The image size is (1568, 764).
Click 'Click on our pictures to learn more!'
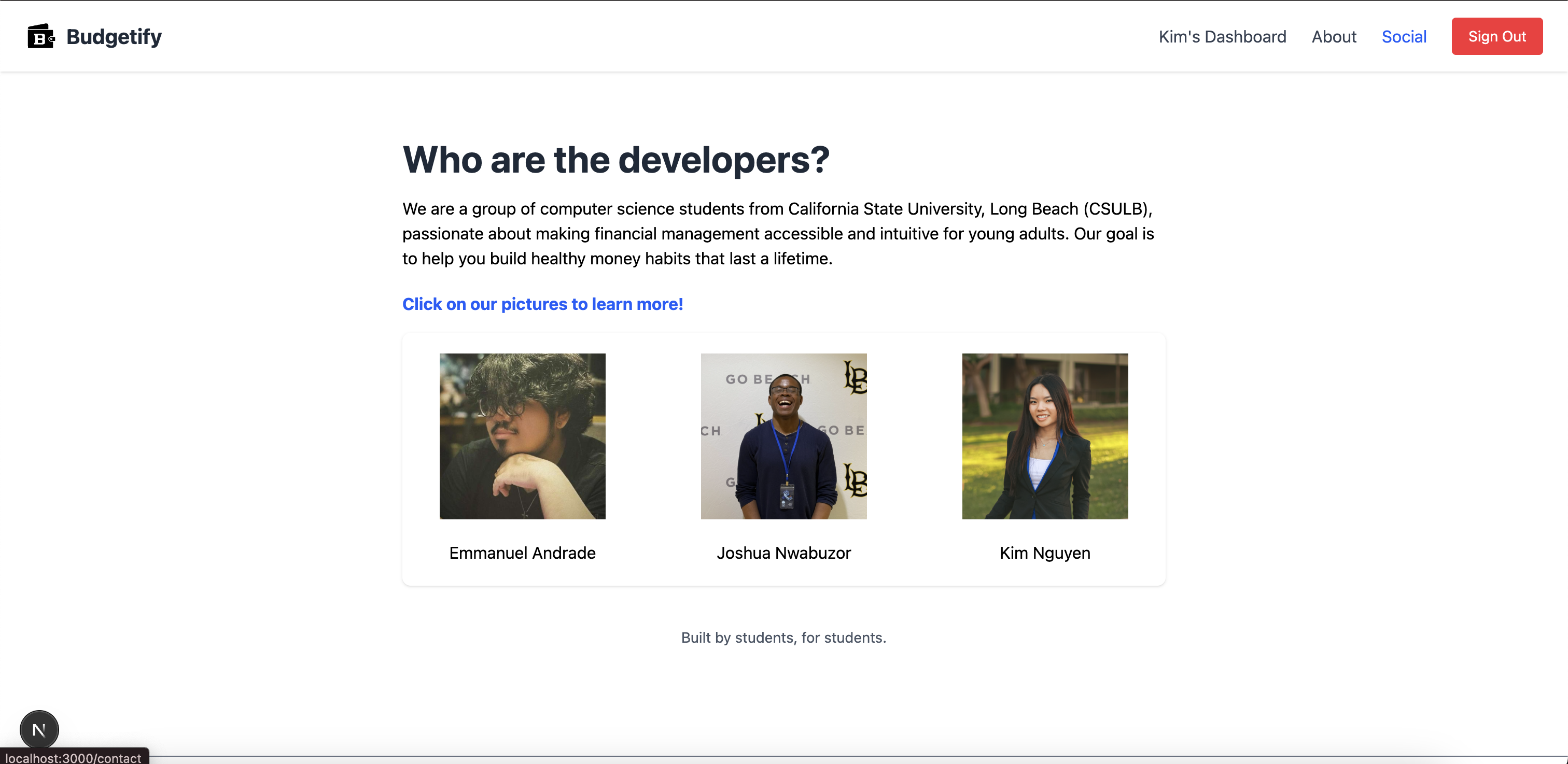pyautogui.click(x=542, y=304)
